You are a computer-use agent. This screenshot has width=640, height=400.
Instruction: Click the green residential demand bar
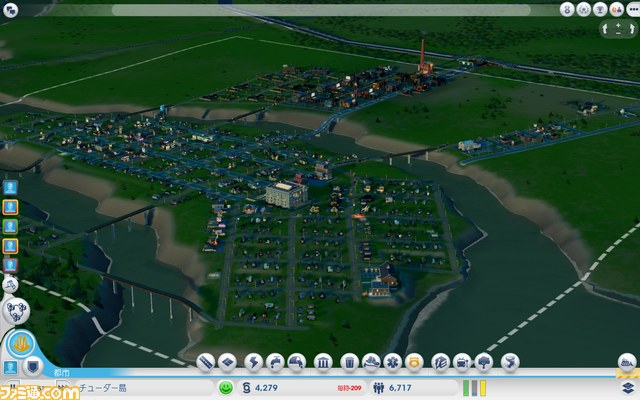coord(466,388)
